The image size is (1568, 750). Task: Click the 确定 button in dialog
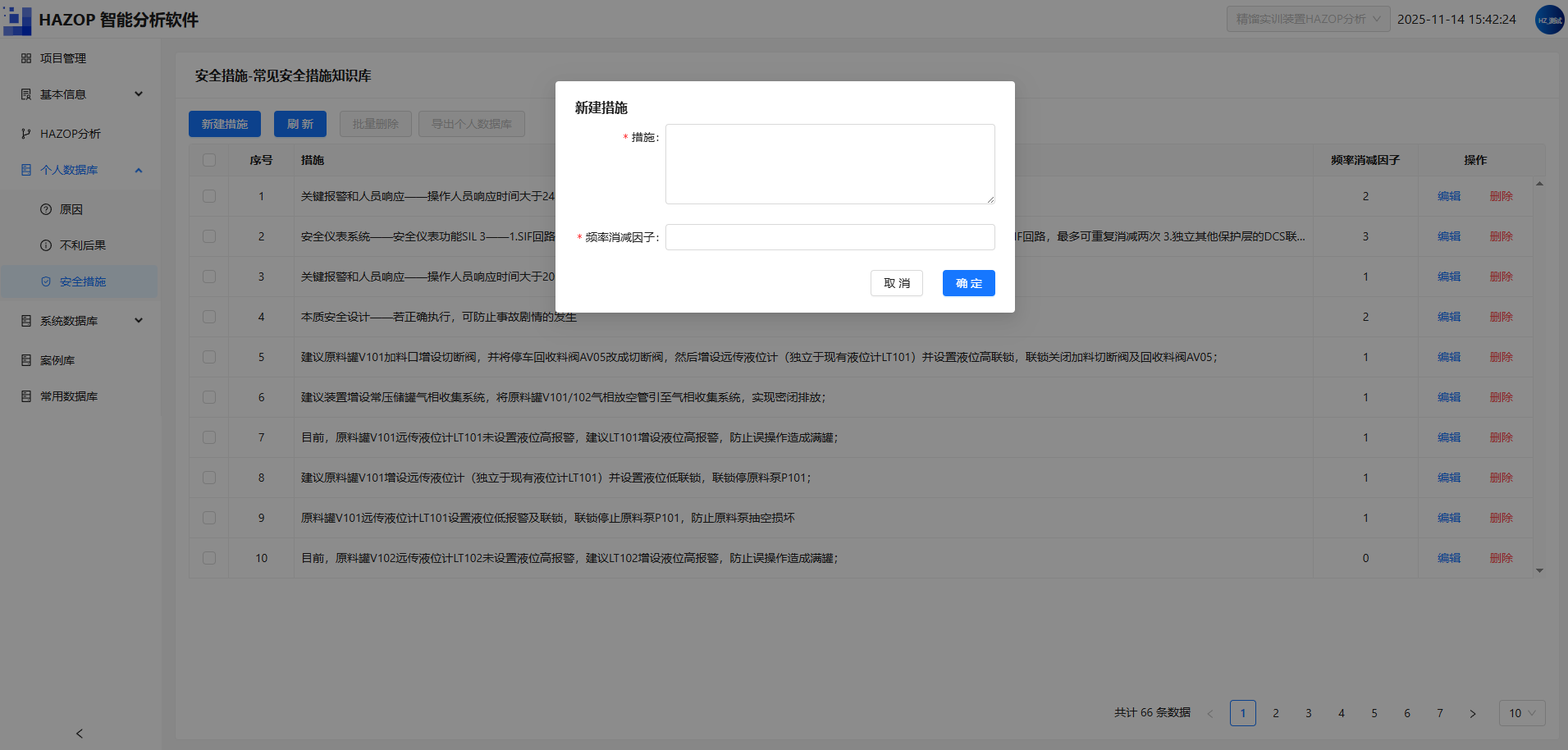coord(969,283)
